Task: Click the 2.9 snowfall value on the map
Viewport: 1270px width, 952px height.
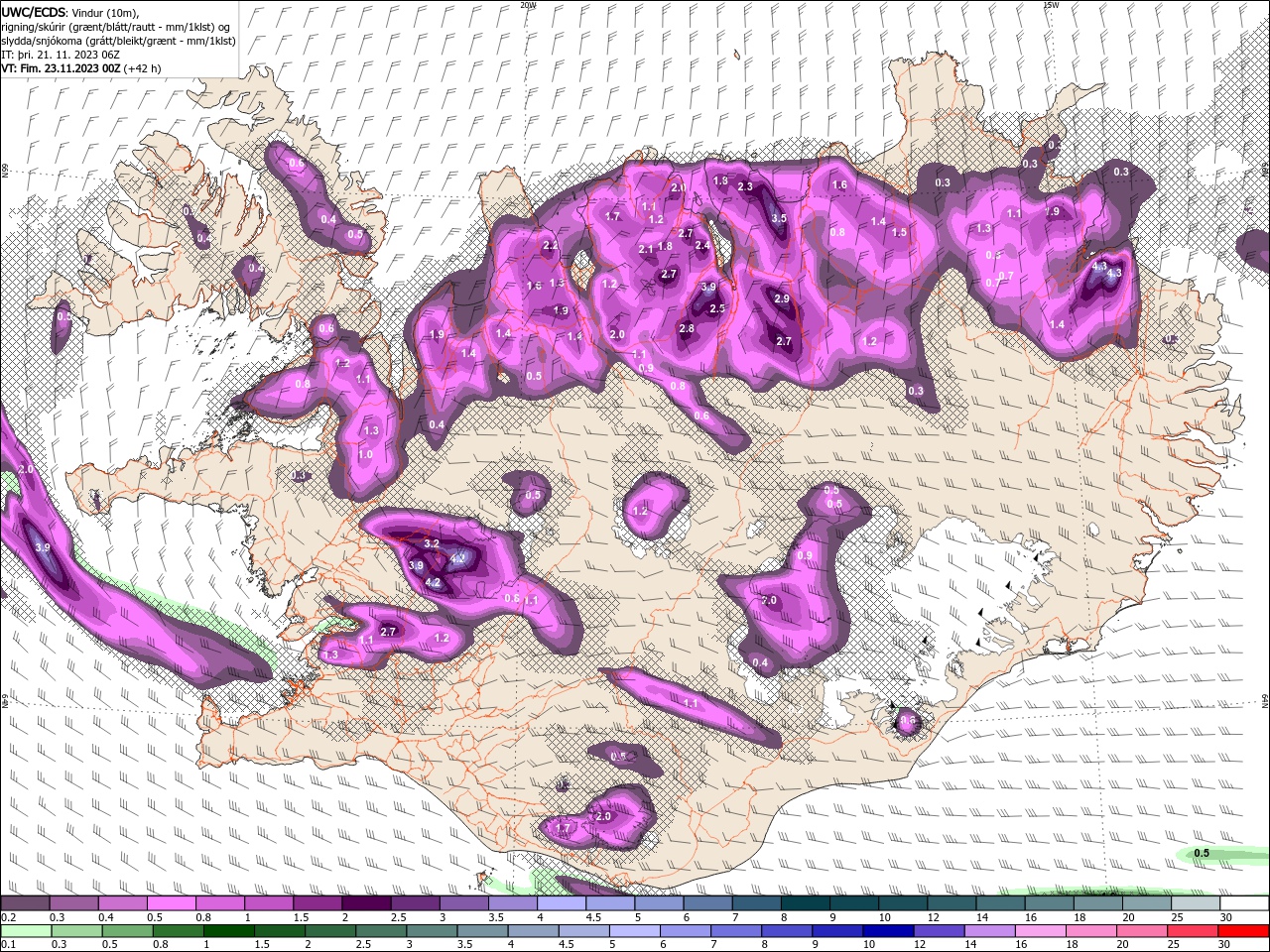Action: click(x=782, y=299)
